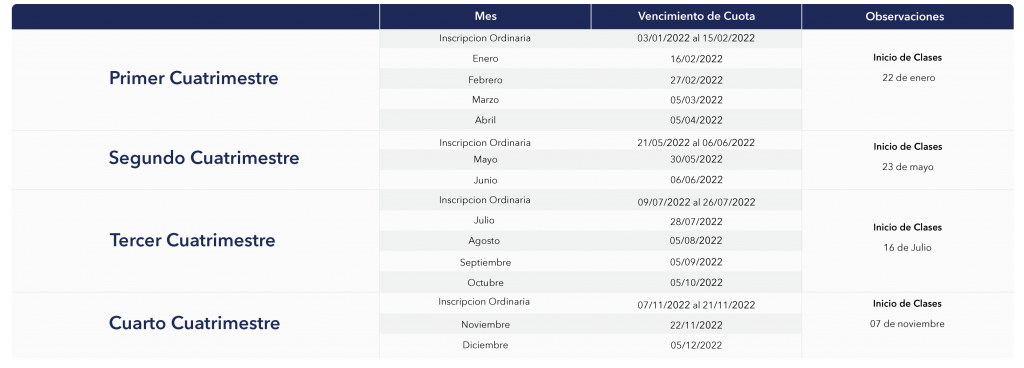Click the Observaciones column header

907,16
